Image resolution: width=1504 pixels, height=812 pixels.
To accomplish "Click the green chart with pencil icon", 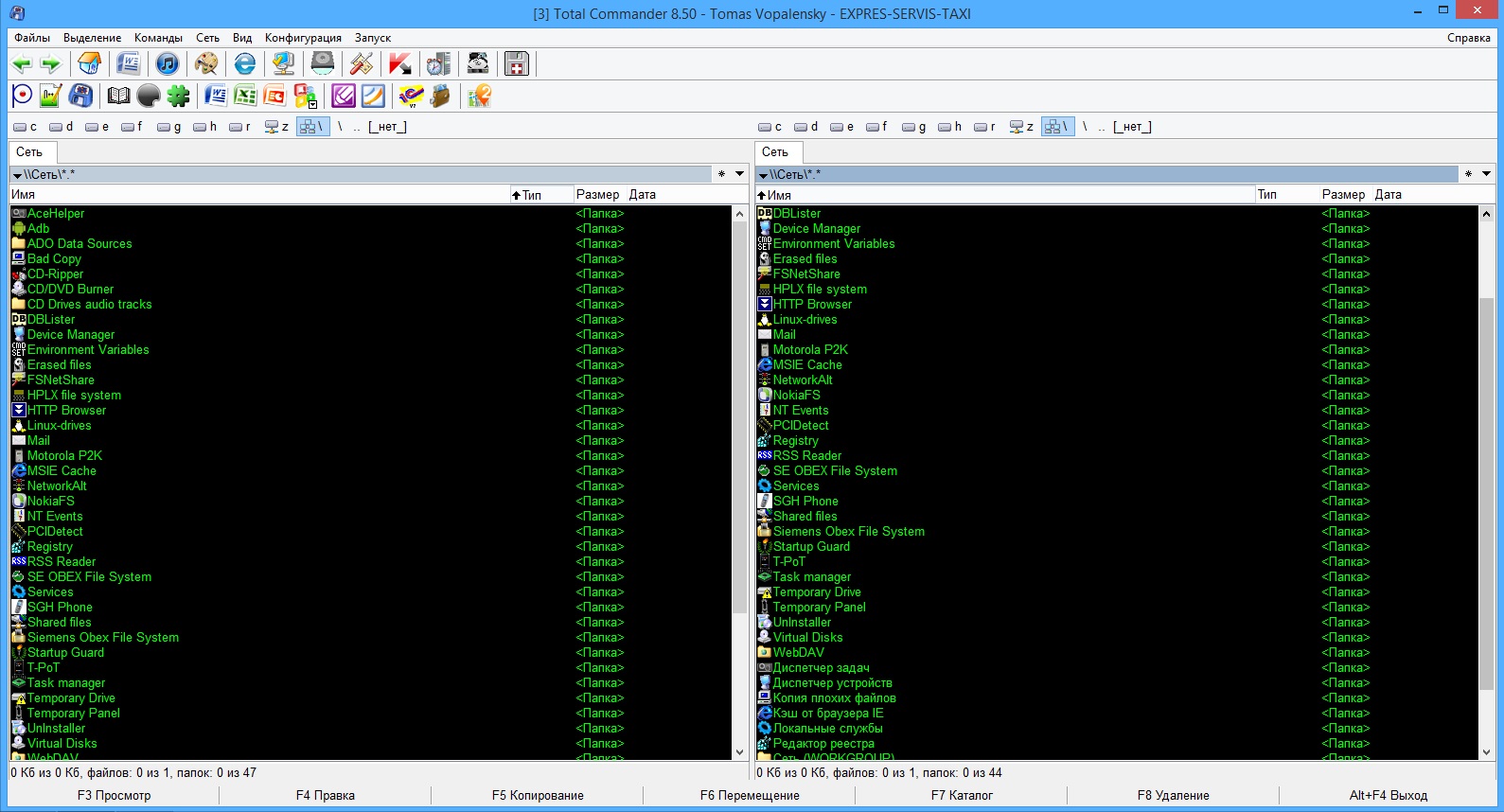I will tap(51, 96).
